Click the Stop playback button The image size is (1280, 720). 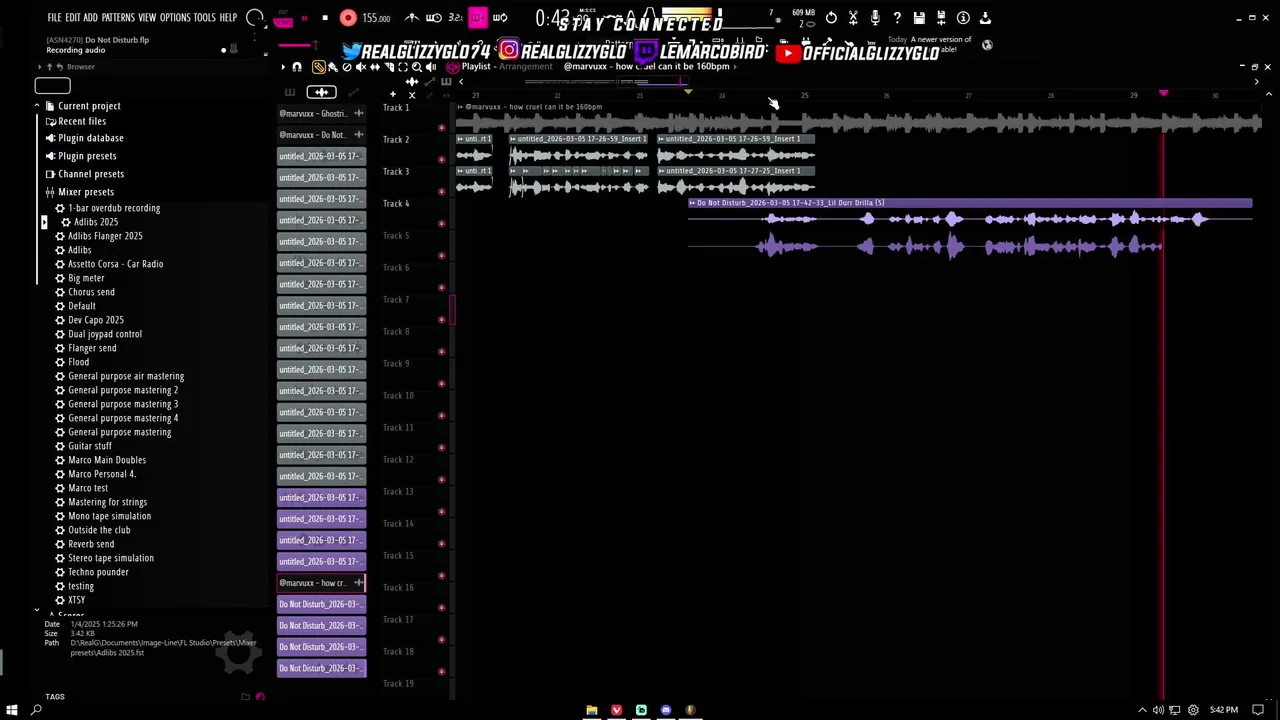[325, 18]
